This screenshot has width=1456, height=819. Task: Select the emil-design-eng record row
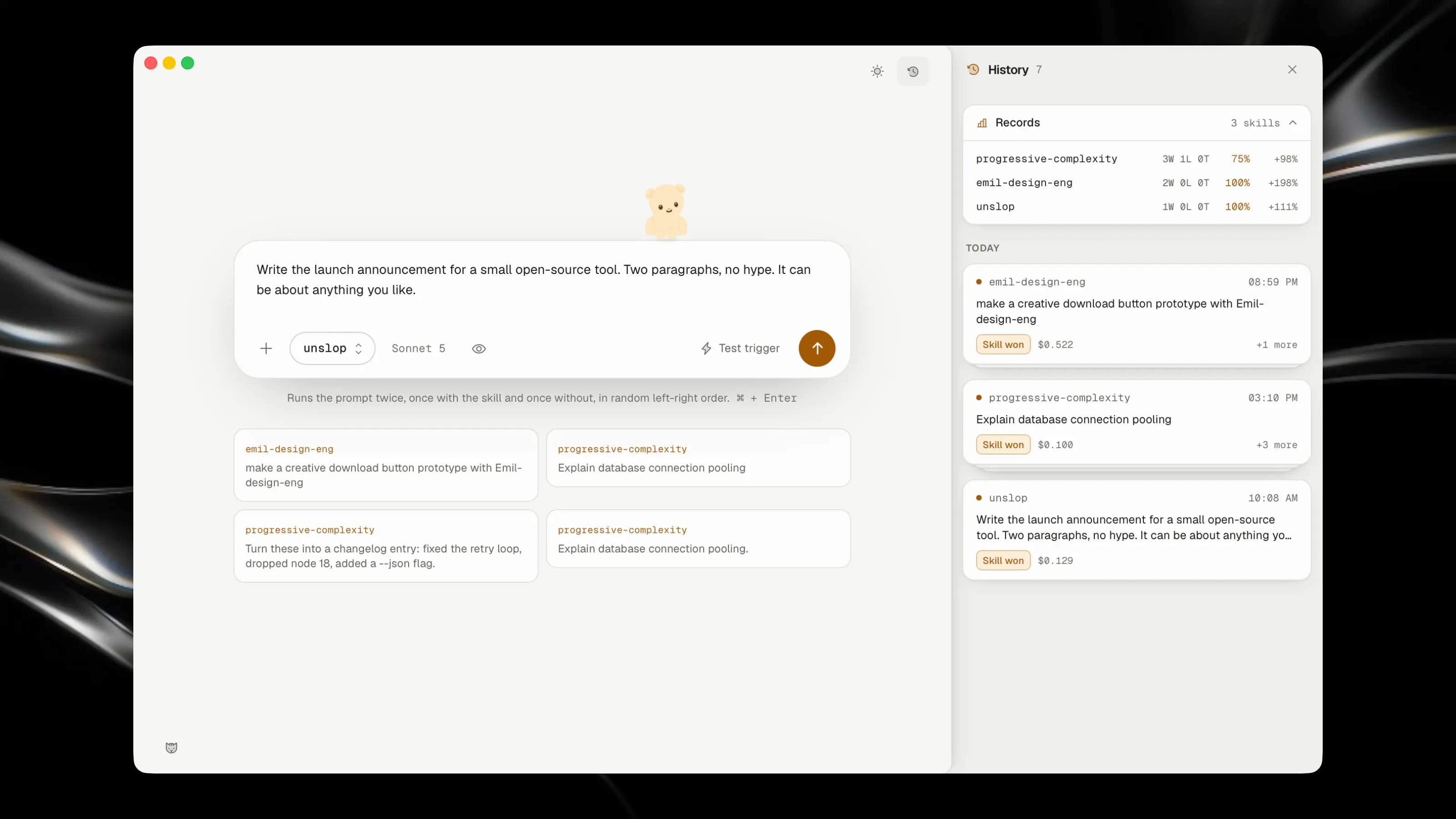(1136, 182)
